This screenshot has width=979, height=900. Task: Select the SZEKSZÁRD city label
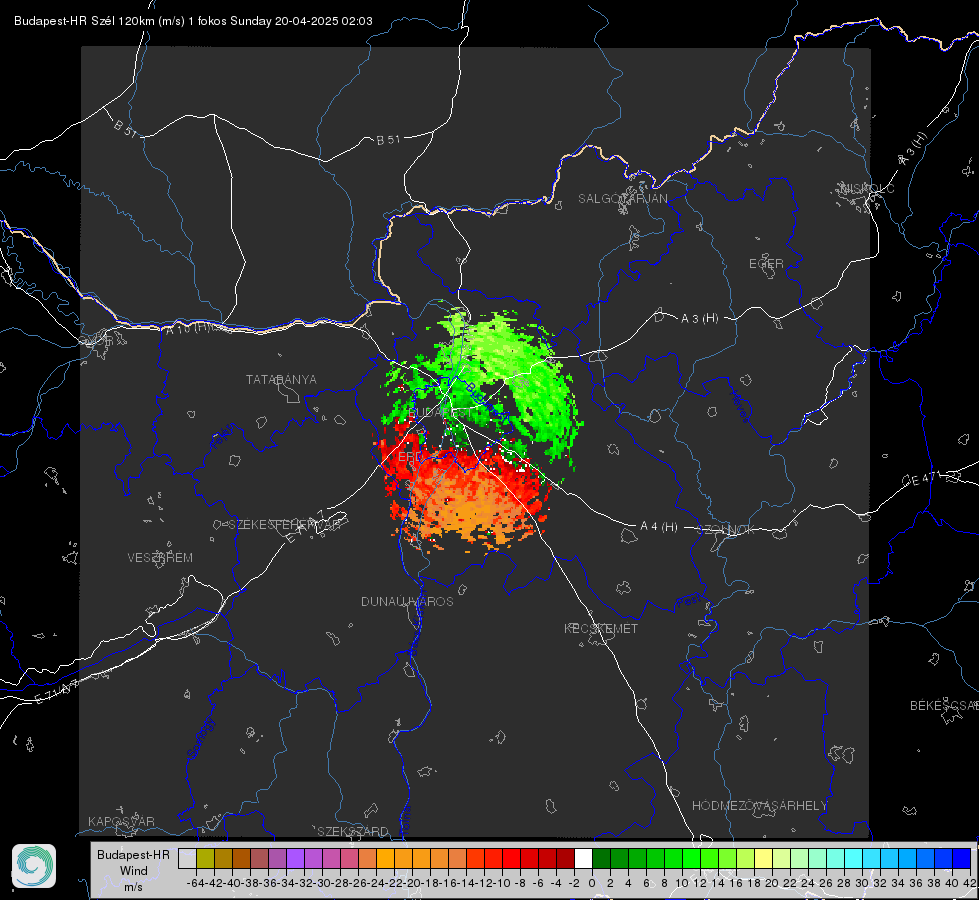point(353,831)
